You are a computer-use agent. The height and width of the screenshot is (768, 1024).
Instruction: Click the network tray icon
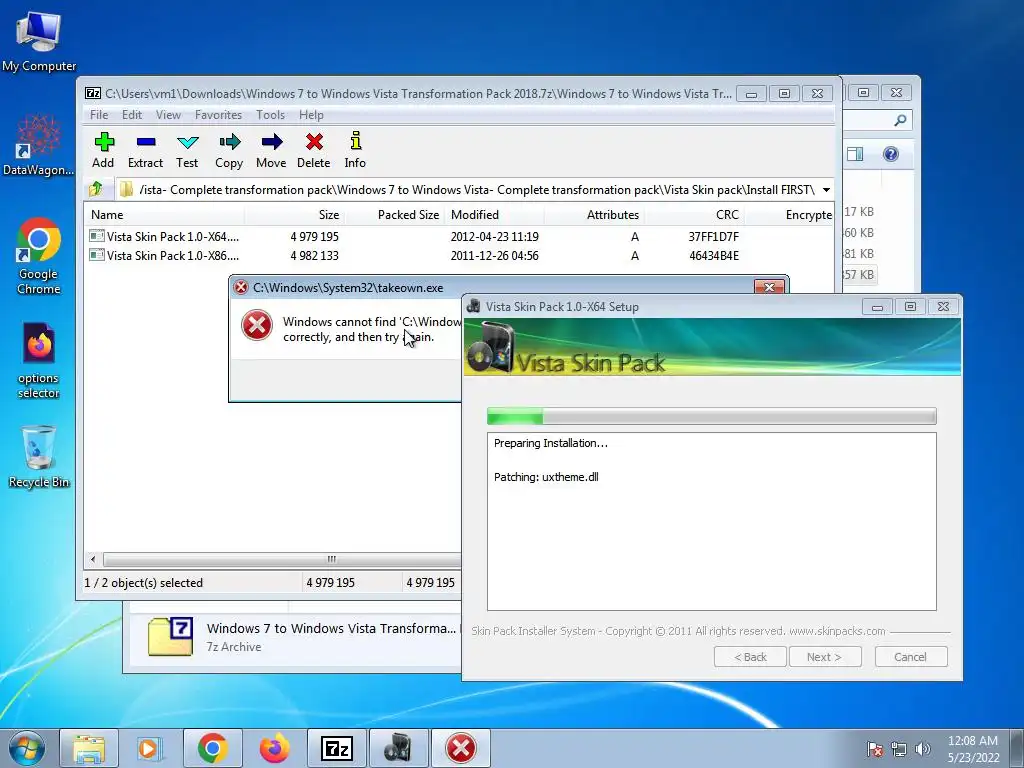pyautogui.click(x=899, y=749)
